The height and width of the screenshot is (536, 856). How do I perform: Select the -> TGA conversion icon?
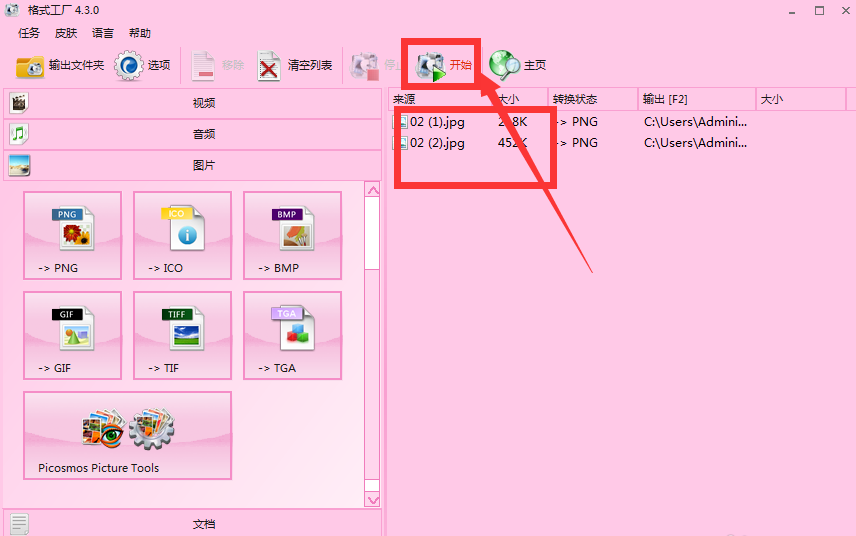293,335
